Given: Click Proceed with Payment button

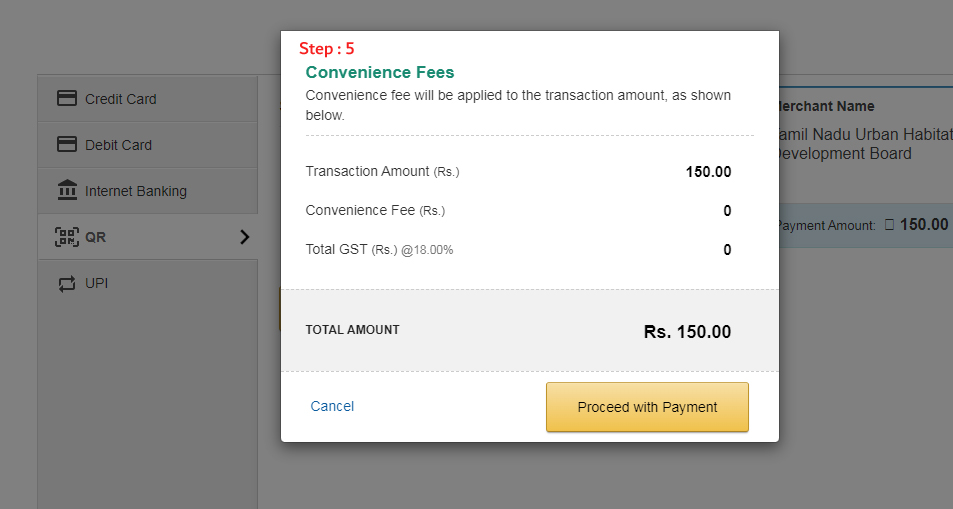Looking at the screenshot, I should [647, 407].
